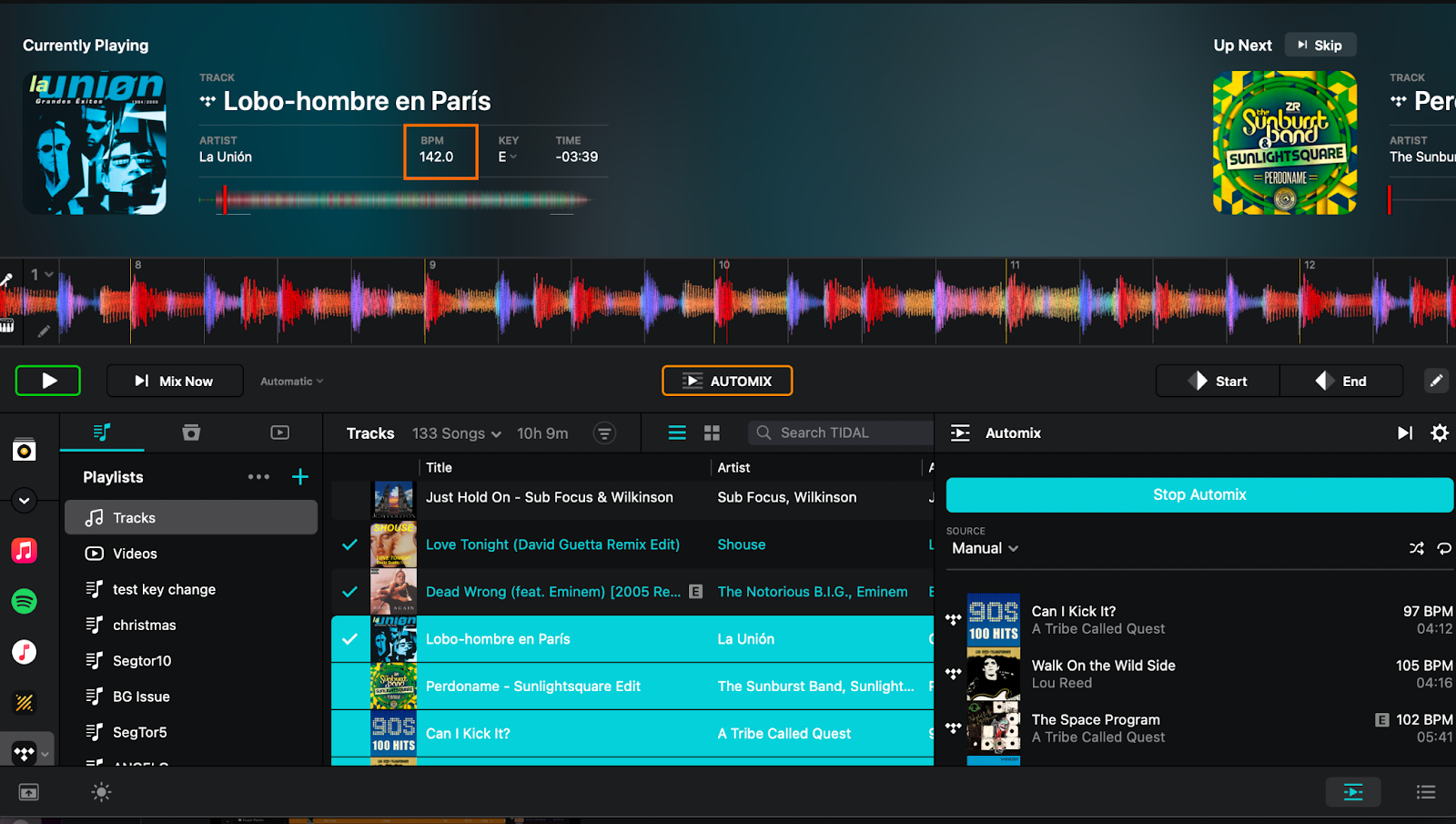This screenshot has height=824, width=1456.
Task: Toggle repeat loop in Automix queue
Action: pyautogui.click(x=1443, y=548)
